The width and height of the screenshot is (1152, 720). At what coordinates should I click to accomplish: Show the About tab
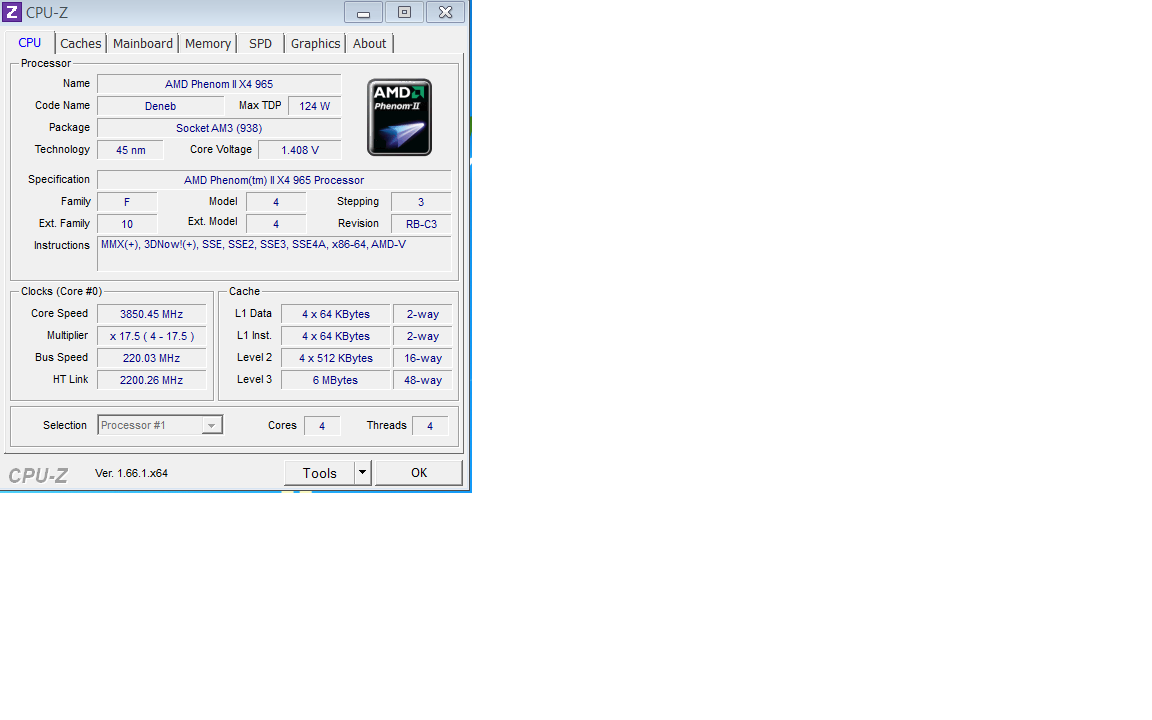pyautogui.click(x=370, y=43)
